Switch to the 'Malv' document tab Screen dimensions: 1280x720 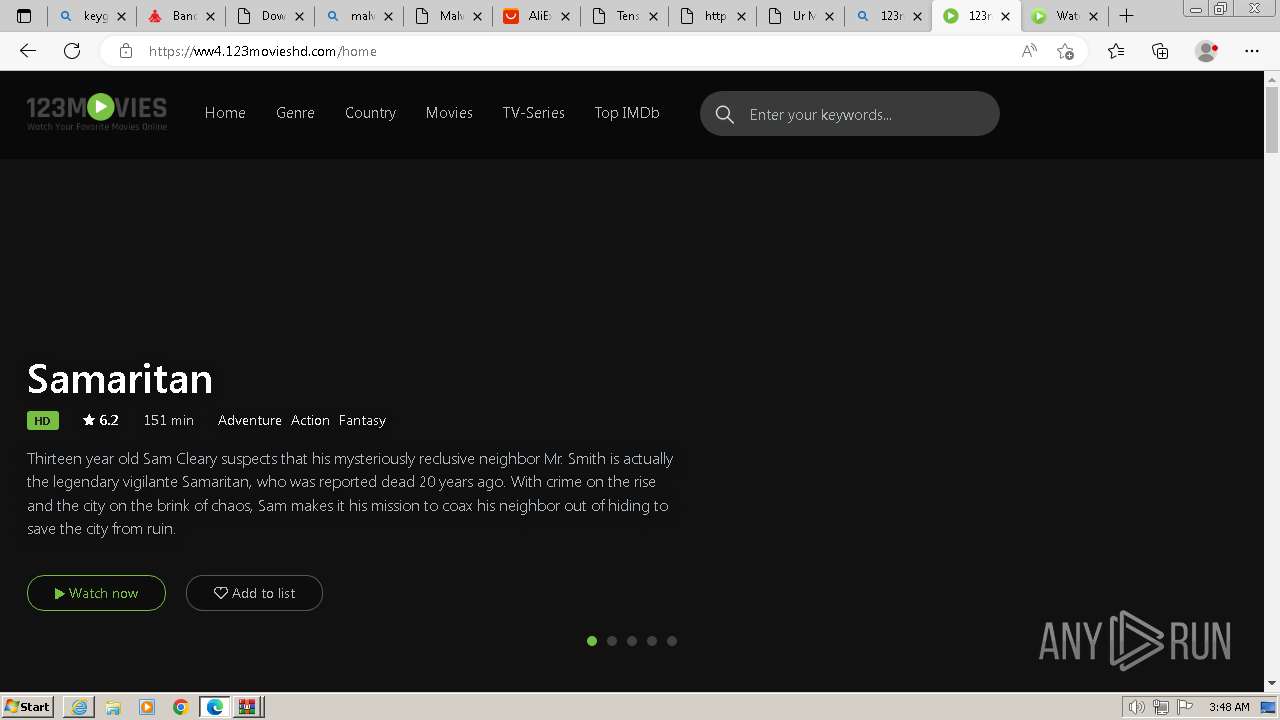pyautogui.click(x=439, y=16)
